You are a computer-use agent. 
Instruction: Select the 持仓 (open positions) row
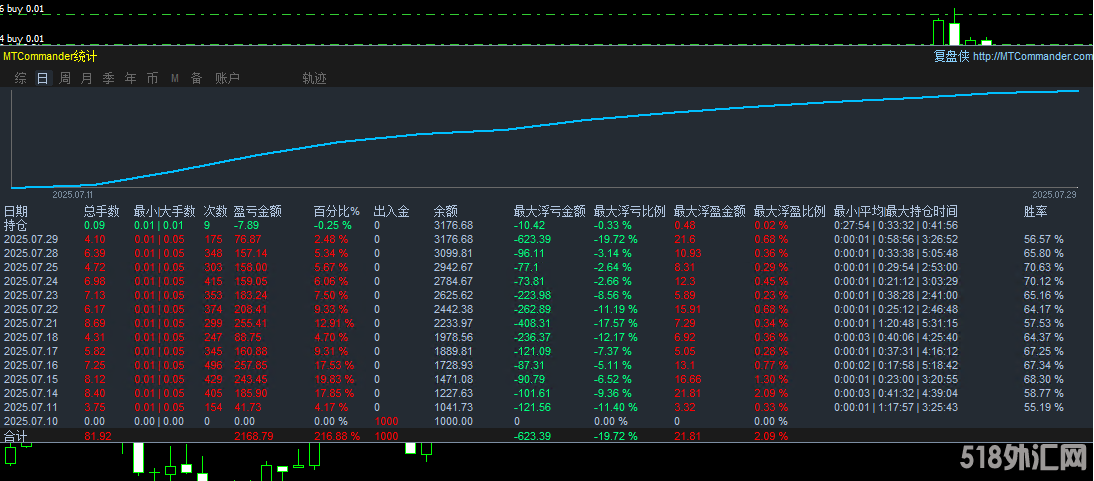(x=16, y=225)
